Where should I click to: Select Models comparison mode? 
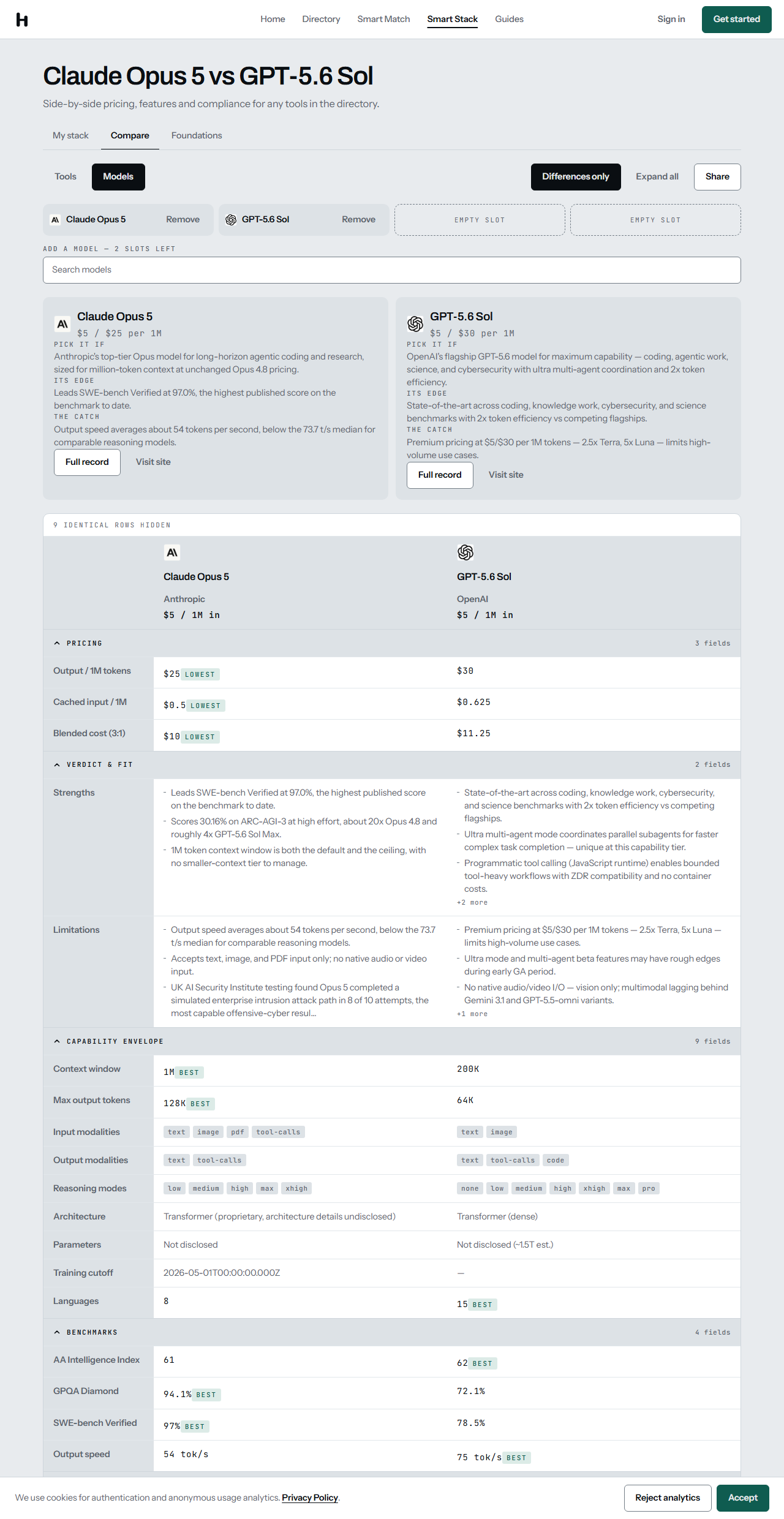pos(118,177)
